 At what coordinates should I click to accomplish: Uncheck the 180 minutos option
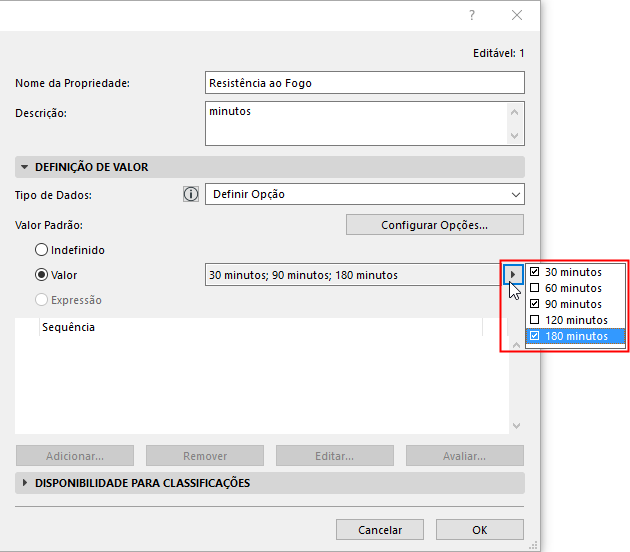(534, 336)
